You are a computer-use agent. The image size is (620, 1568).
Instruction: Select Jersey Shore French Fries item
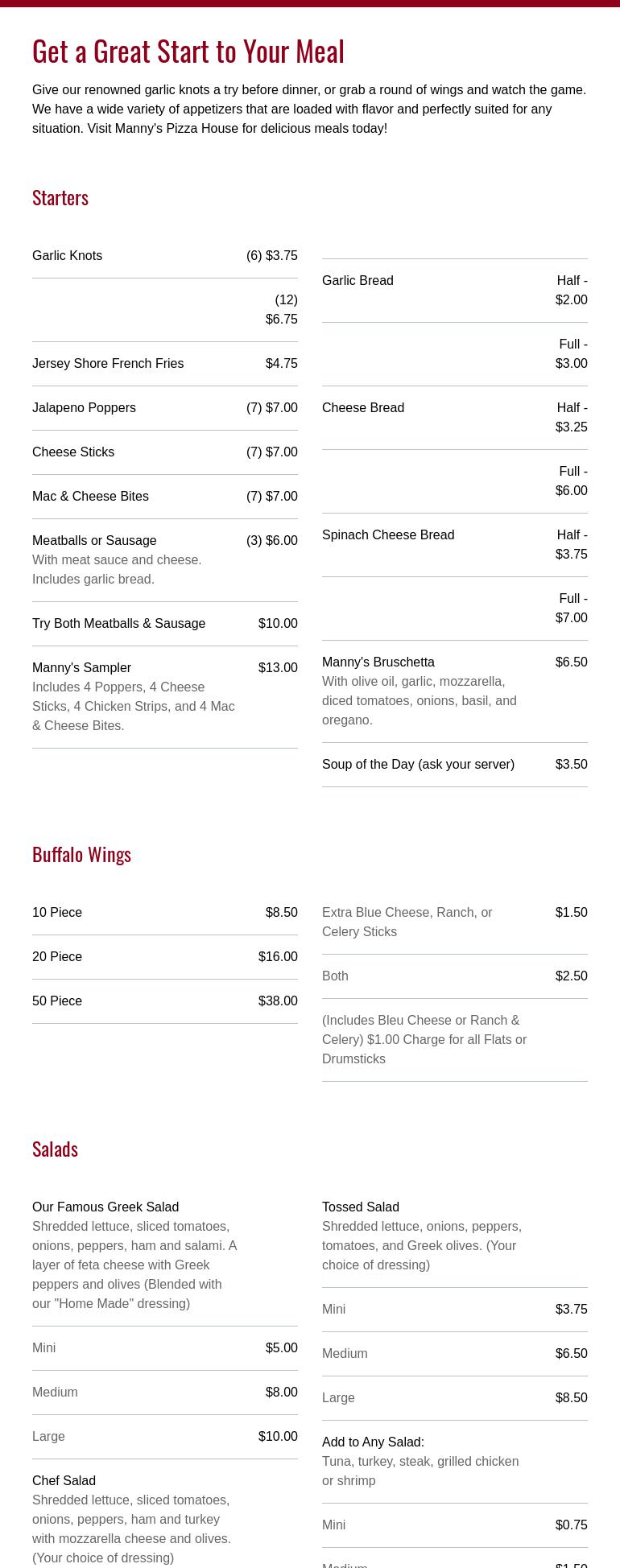(108, 364)
